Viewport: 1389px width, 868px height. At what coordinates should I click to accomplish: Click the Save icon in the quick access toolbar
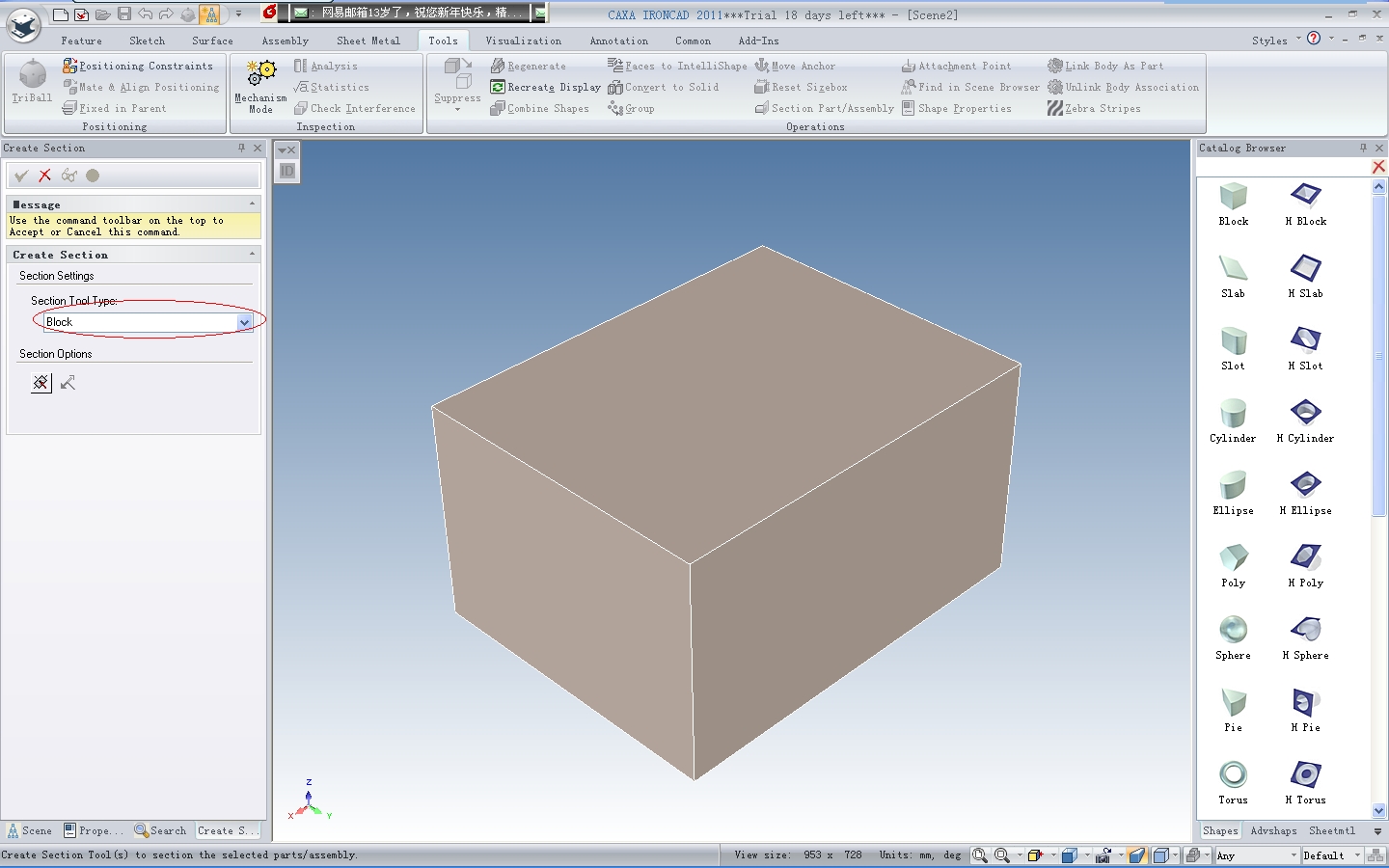coord(123,14)
